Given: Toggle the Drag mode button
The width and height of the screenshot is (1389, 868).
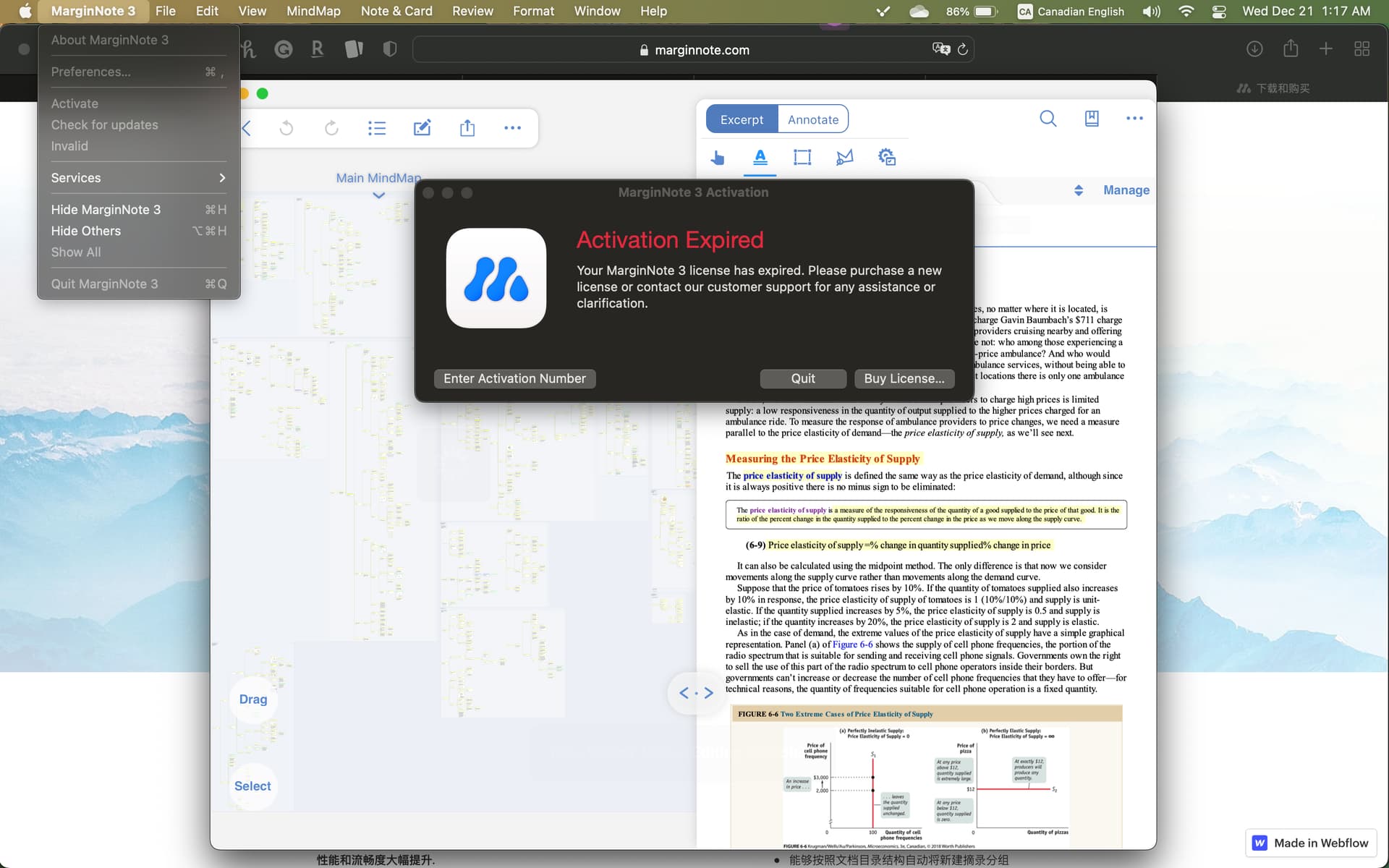Looking at the screenshot, I should pyautogui.click(x=253, y=699).
